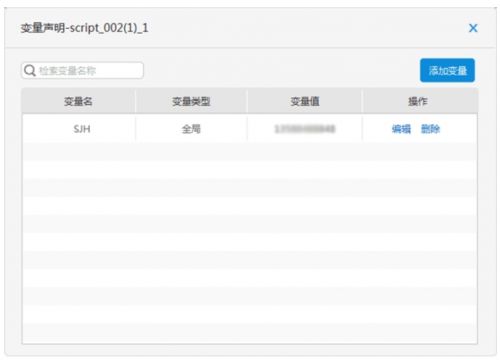Viewport: 500px width, 360px height.
Task: Select the 全局 variable type cell
Action: click(x=191, y=129)
